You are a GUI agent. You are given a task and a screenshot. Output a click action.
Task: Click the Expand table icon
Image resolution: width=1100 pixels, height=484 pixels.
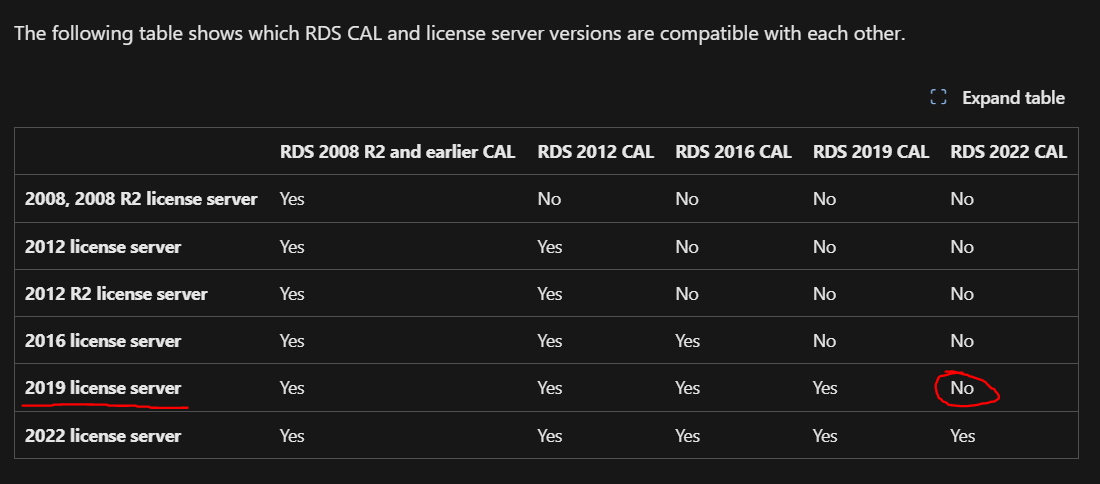tap(938, 98)
